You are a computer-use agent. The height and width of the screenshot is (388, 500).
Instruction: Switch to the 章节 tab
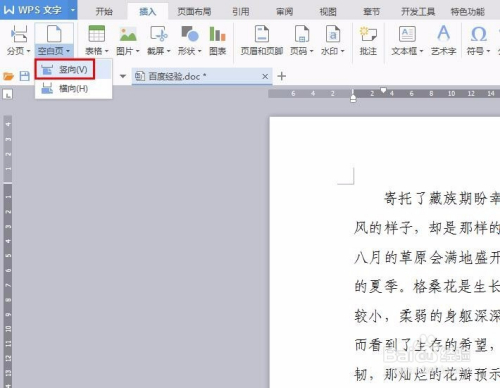371,12
